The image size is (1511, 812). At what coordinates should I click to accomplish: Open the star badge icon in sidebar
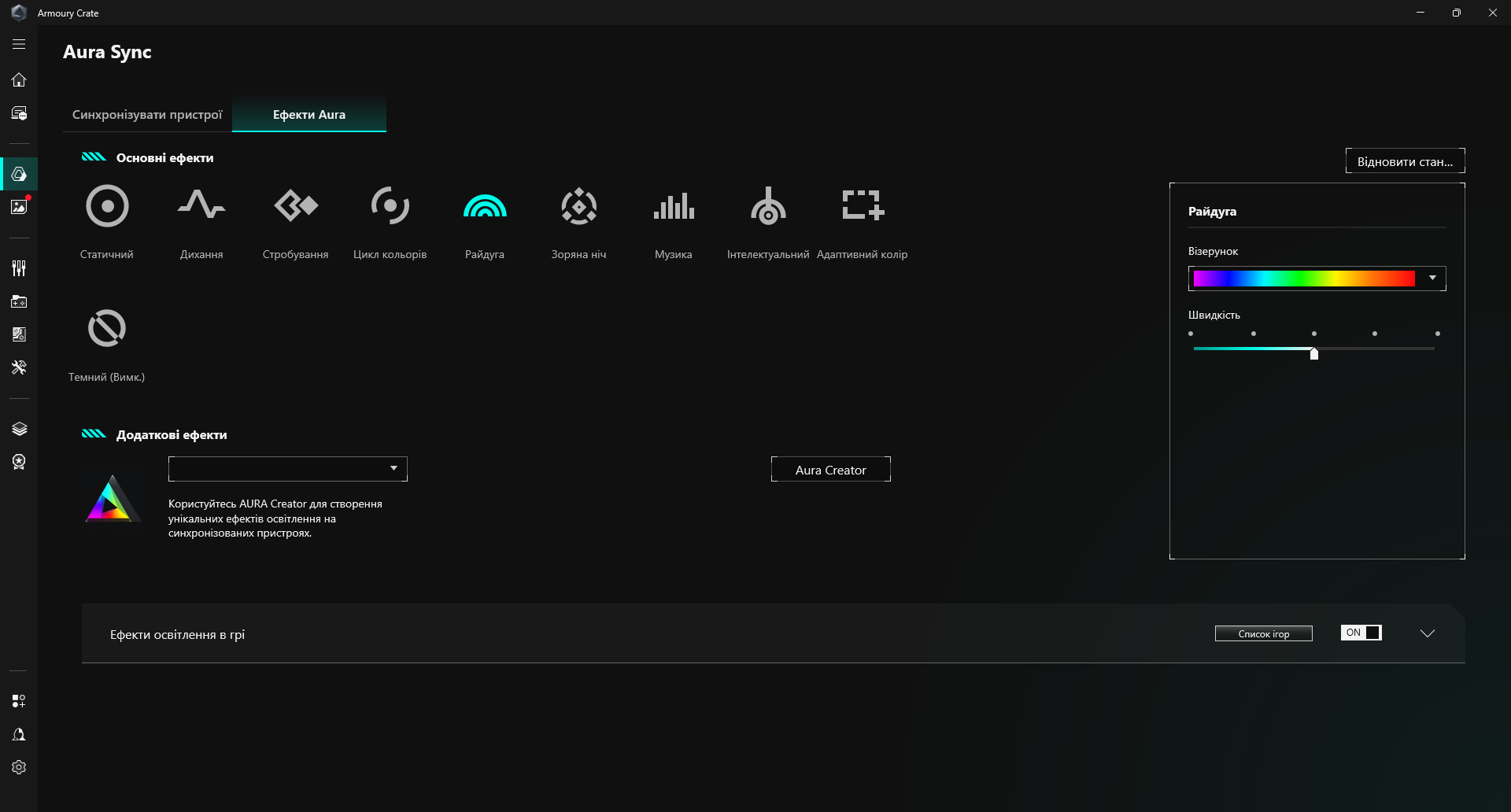pos(19,462)
